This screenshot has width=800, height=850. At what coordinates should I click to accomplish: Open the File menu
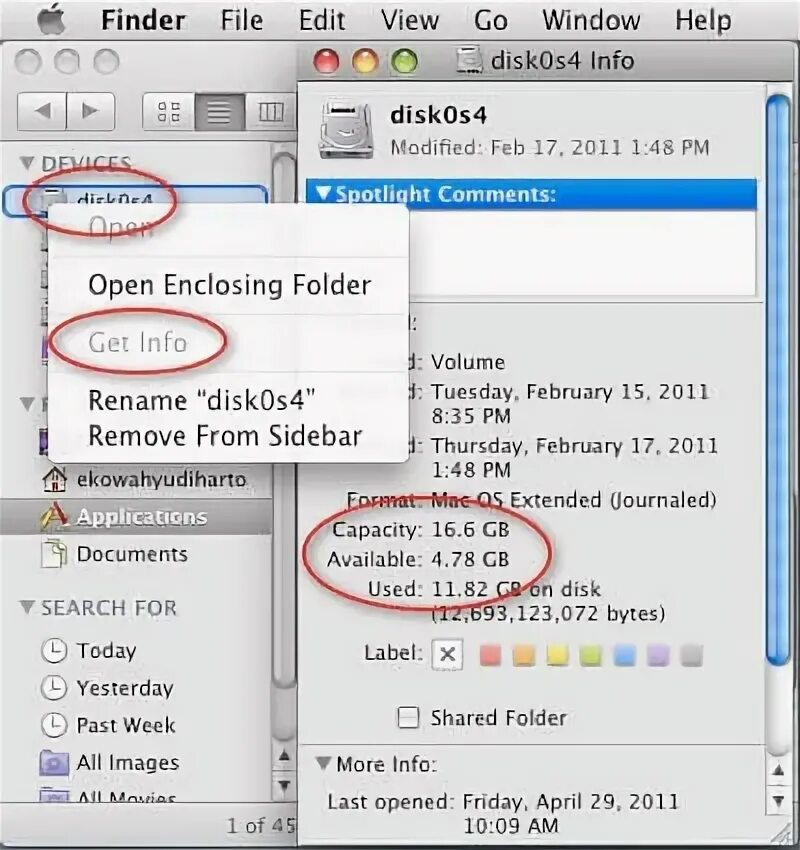point(242,21)
